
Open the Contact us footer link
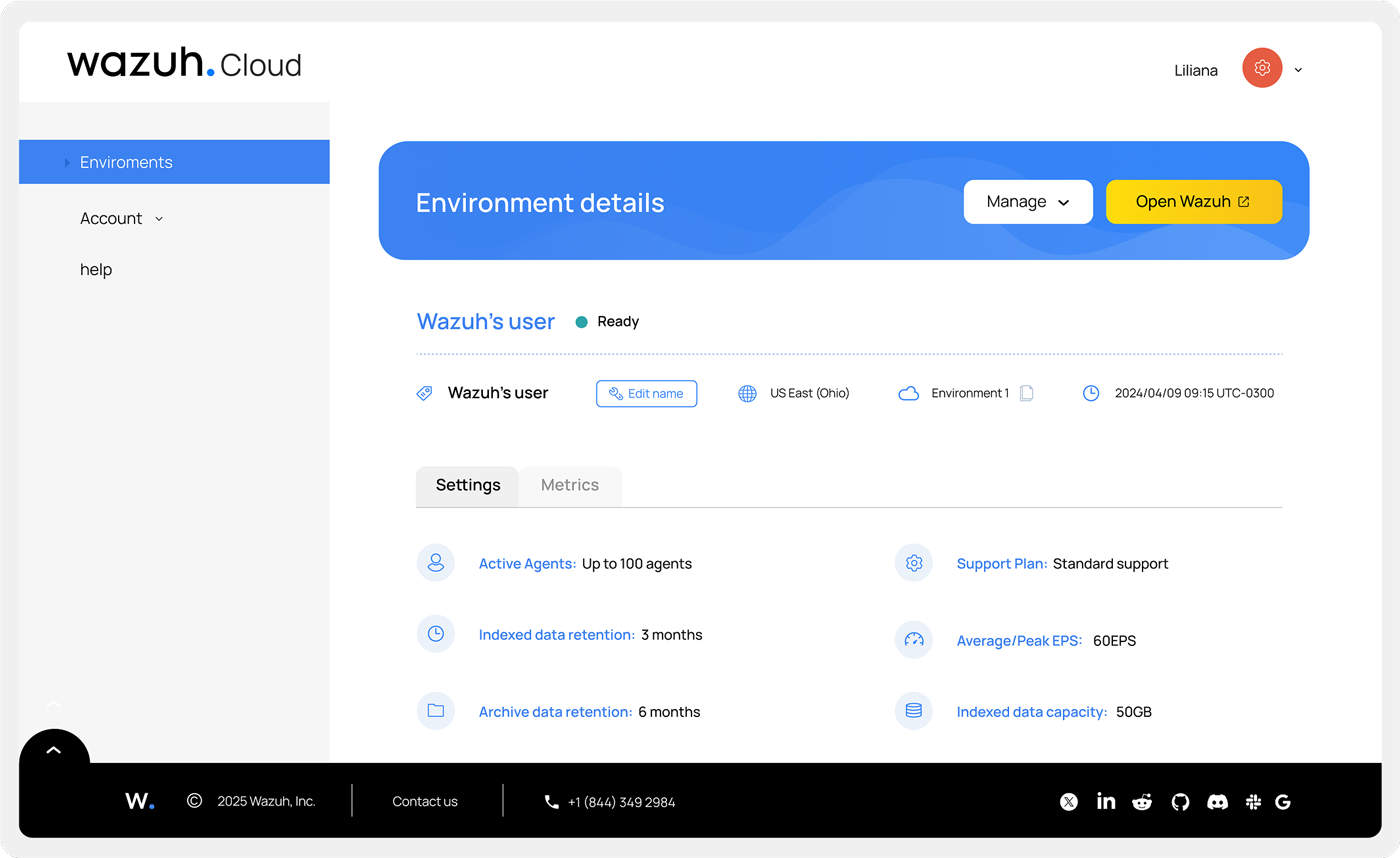coord(425,802)
